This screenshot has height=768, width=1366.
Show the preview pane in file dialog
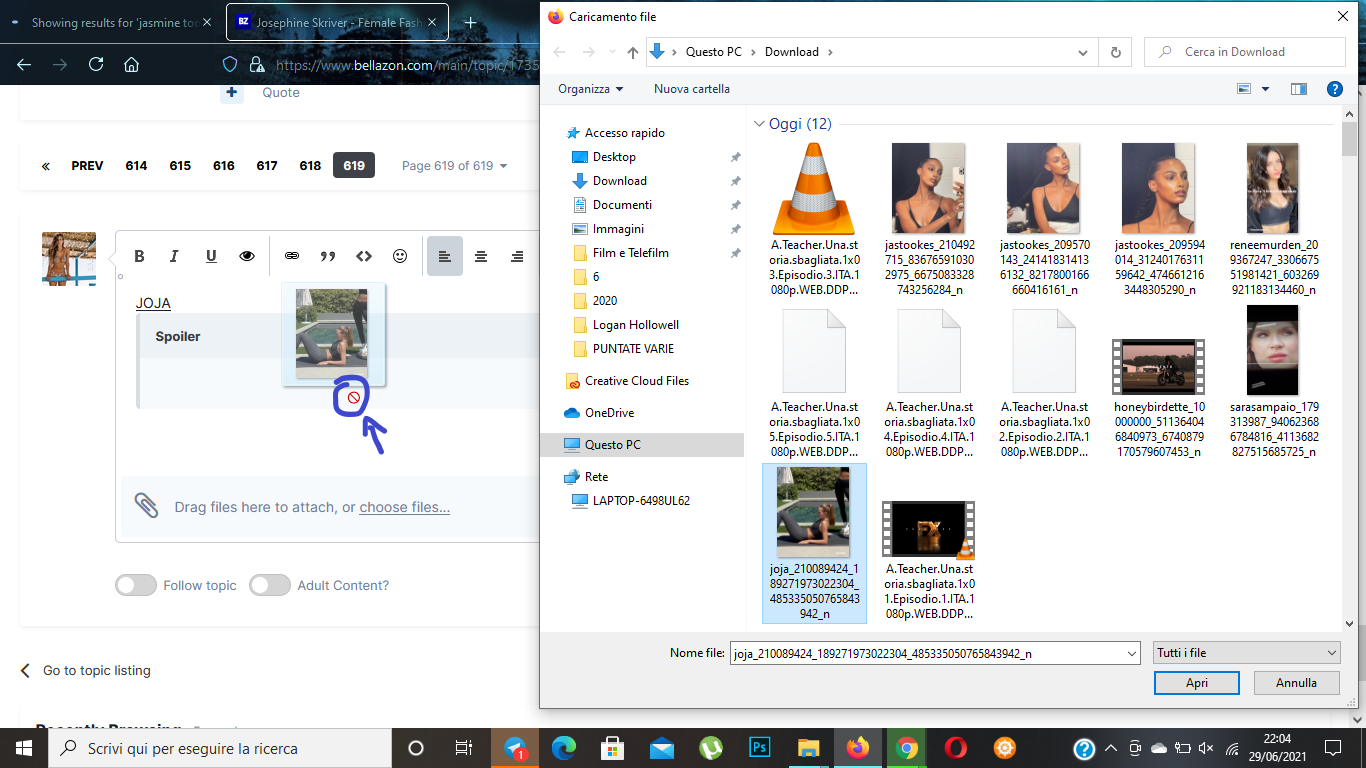tap(1299, 89)
